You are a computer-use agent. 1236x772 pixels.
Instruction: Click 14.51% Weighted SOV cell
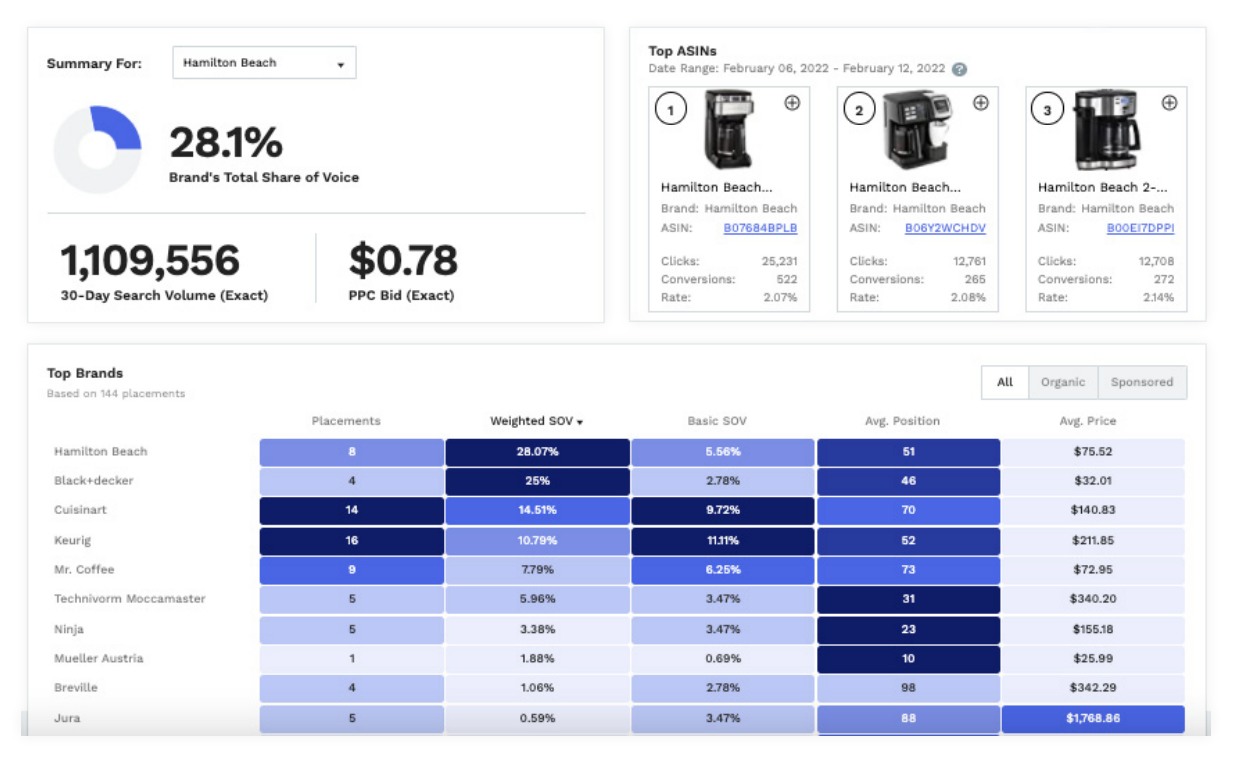[x=538, y=510]
